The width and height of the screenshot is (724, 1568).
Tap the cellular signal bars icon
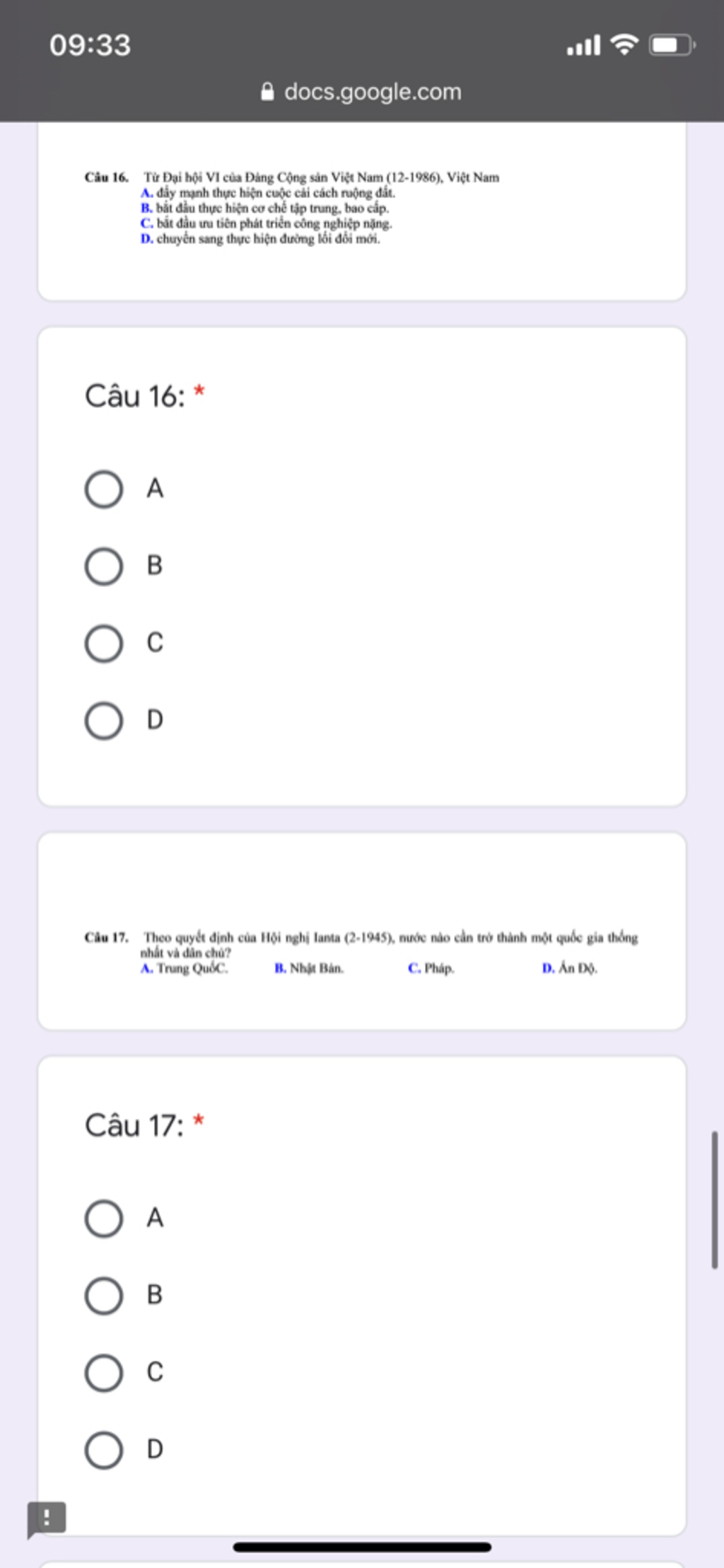pos(583,45)
